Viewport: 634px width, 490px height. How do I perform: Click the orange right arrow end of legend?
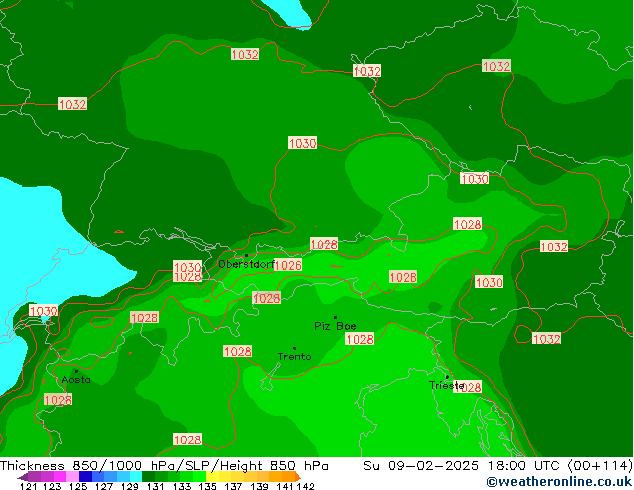click(x=298, y=477)
